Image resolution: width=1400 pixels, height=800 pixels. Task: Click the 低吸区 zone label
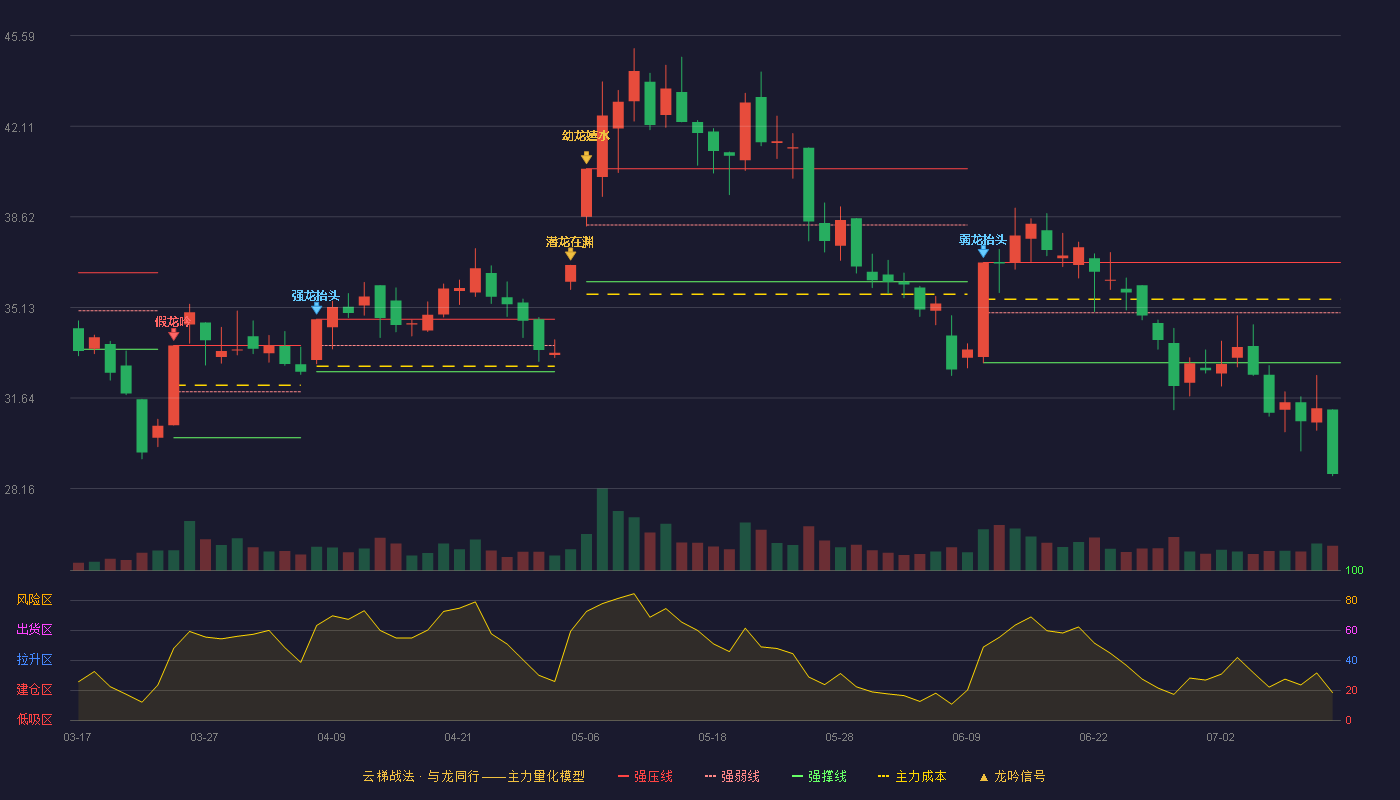tap(34, 719)
